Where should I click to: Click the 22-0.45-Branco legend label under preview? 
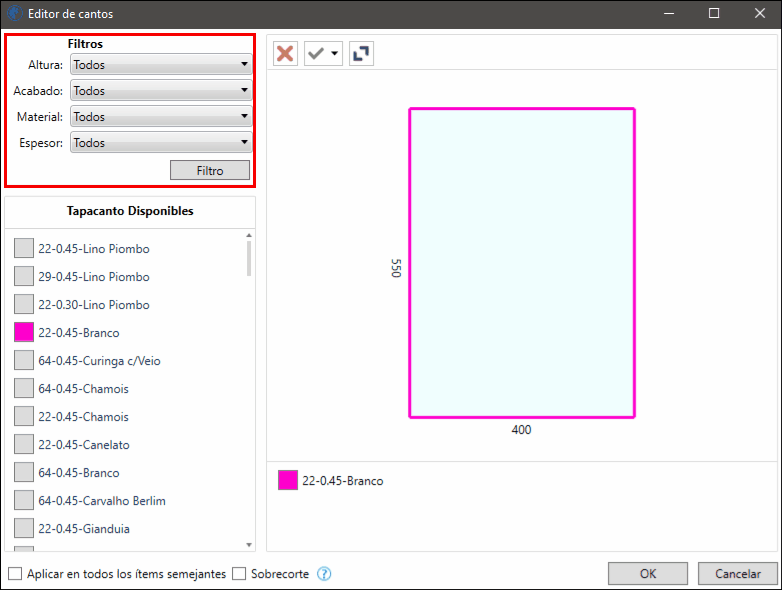tap(343, 481)
